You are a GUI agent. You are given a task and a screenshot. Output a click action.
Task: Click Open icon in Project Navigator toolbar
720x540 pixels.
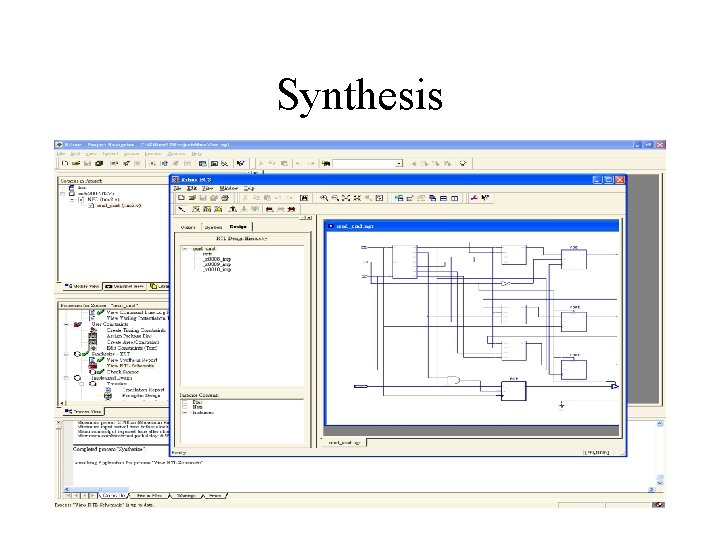point(76,163)
